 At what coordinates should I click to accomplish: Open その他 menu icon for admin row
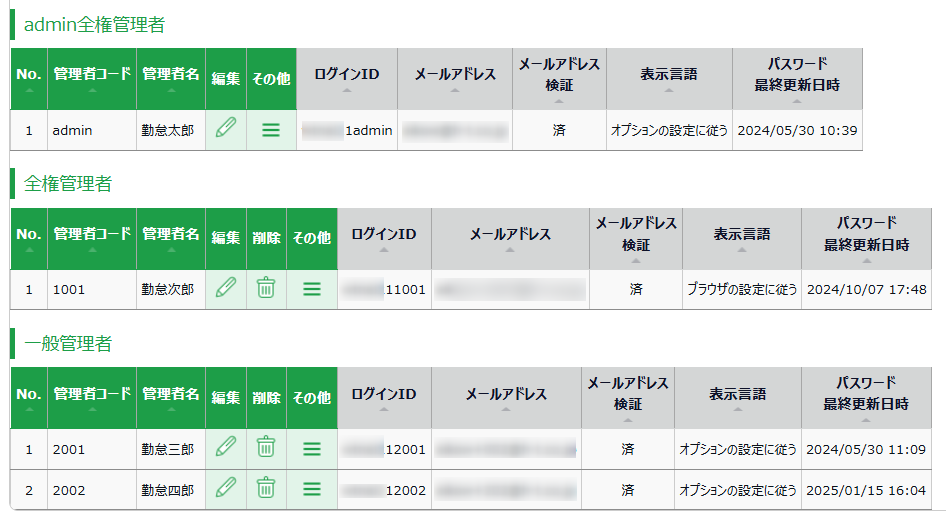tap(271, 130)
